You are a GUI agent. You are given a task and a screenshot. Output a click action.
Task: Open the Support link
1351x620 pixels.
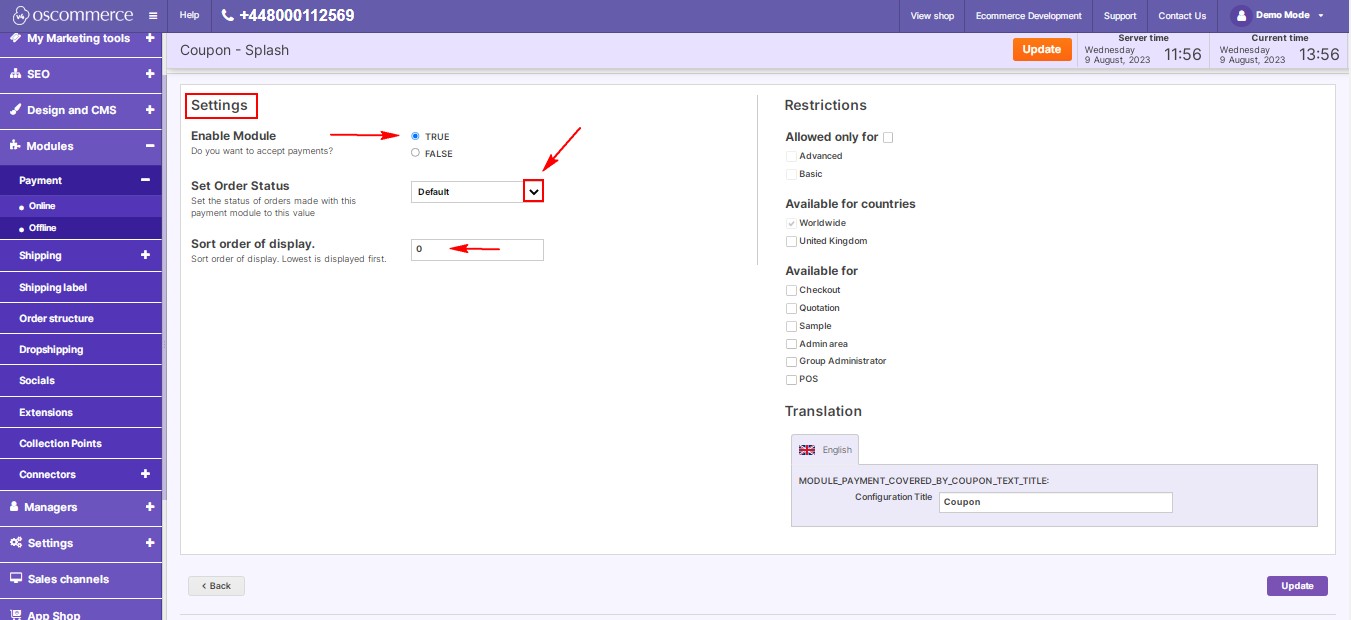pyautogui.click(x=1120, y=16)
